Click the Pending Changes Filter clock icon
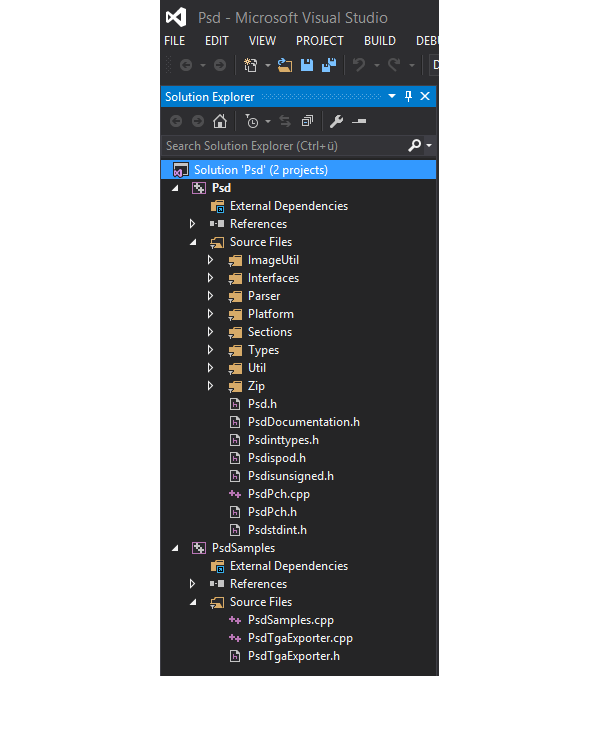The width and height of the screenshot is (600, 740). tap(252, 121)
